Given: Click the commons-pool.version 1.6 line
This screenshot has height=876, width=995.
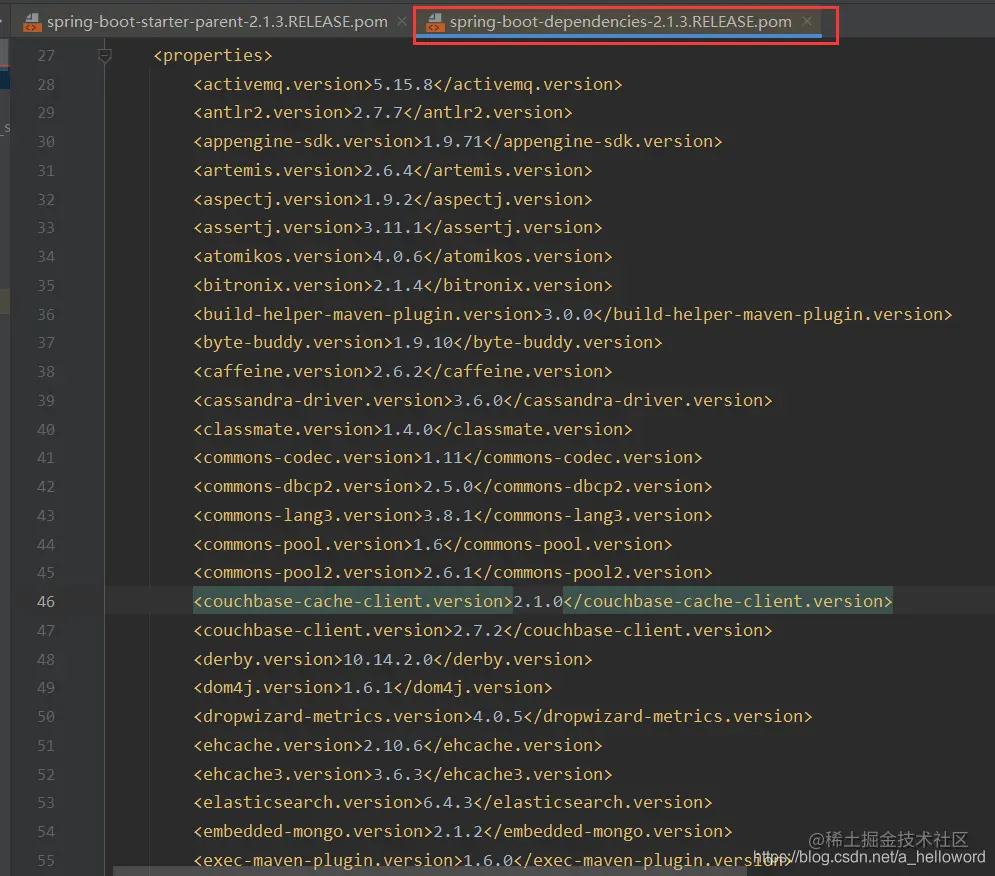Looking at the screenshot, I should [433, 544].
